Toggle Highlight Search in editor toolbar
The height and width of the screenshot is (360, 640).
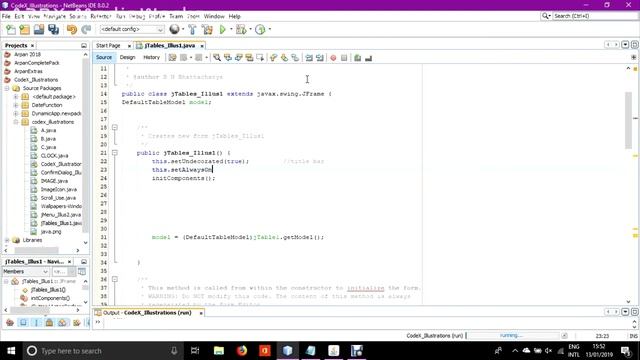click(x=249, y=58)
